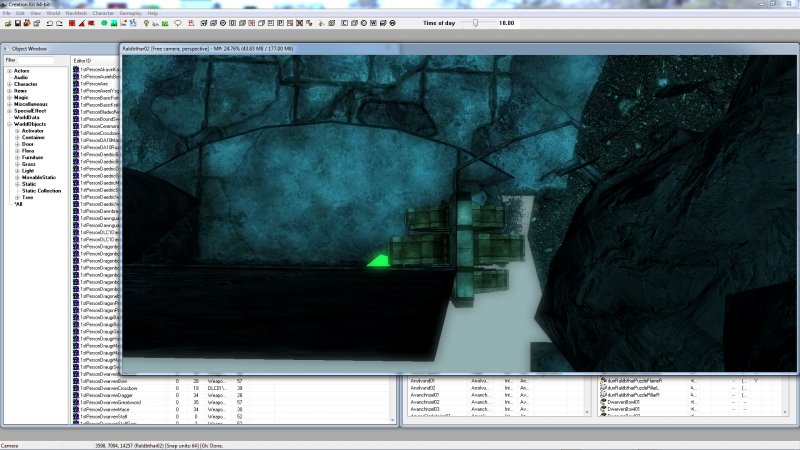
Task: Open the Character menu
Action: pos(103,13)
